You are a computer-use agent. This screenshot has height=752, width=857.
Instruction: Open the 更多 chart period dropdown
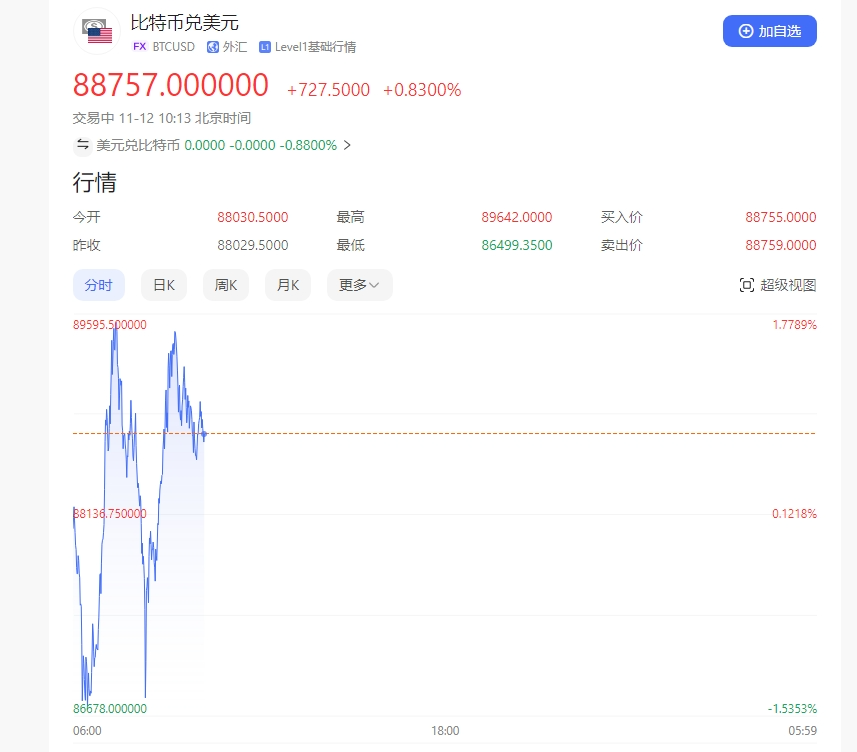point(358,285)
